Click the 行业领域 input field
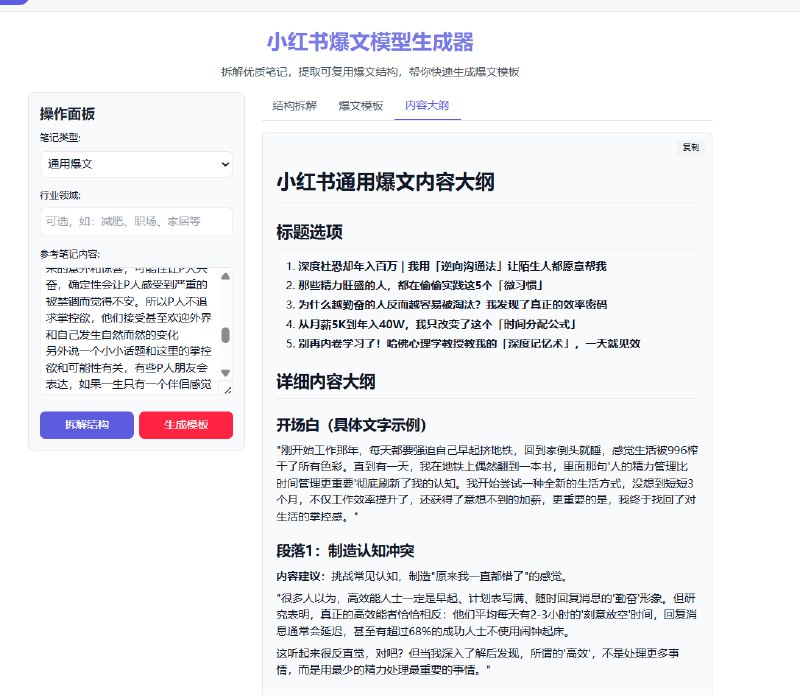The width and height of the screenshot is (800, 695). click(x=136, y=221)
